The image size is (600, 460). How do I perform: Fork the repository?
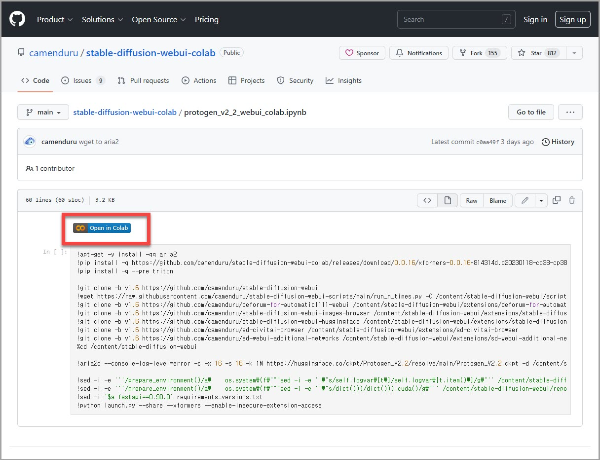coord(479,53)
